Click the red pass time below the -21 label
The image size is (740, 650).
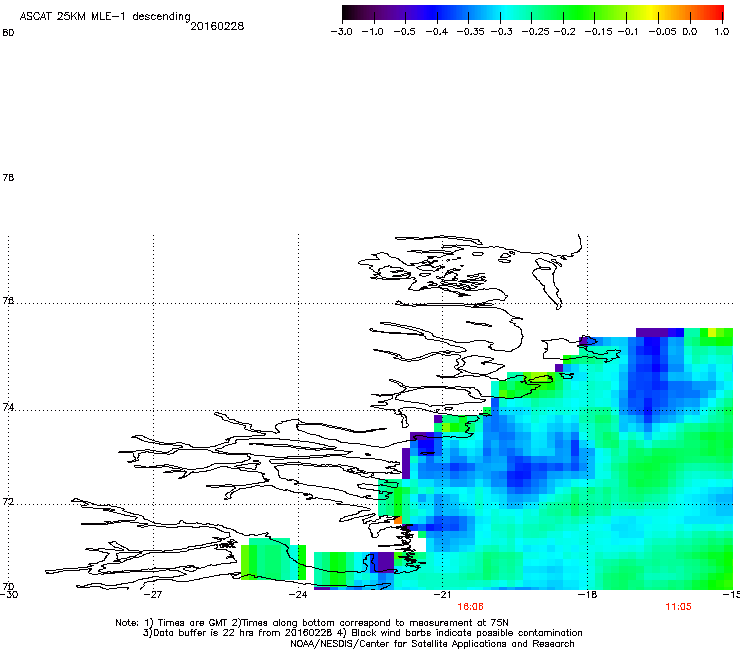pyautogui.click(x=471, y=607)
